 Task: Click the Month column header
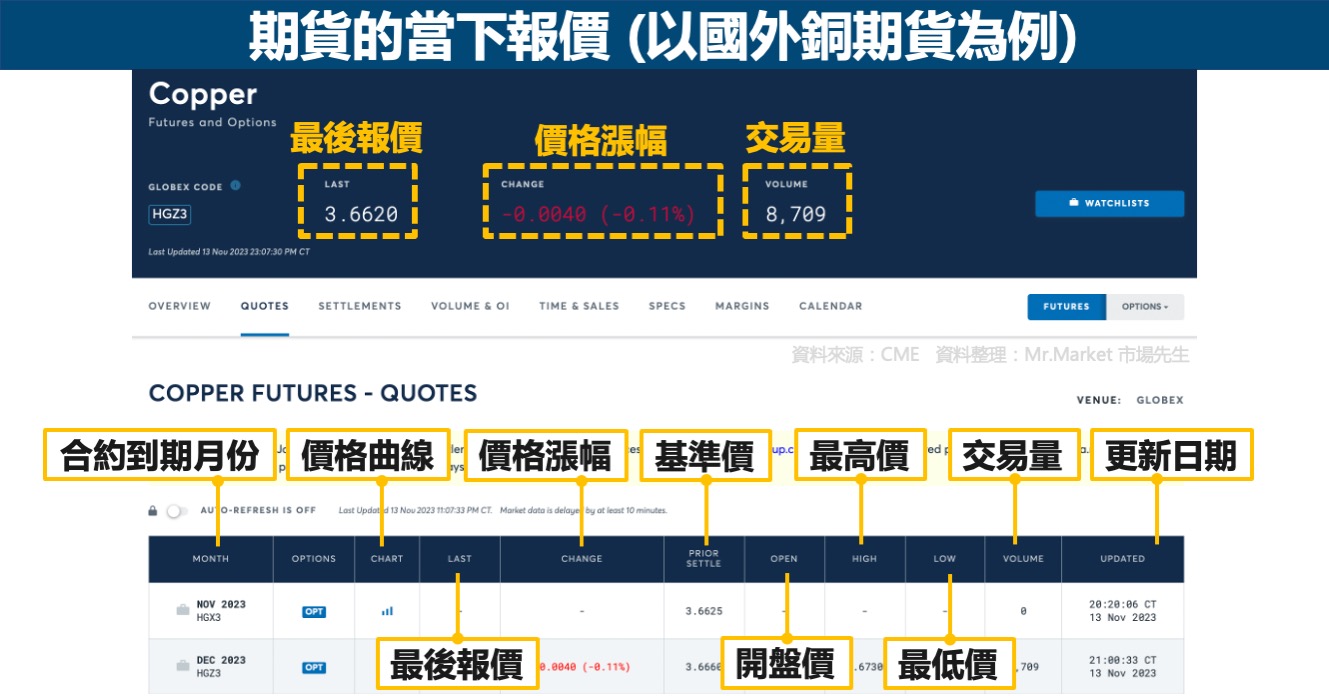[211, 559]
